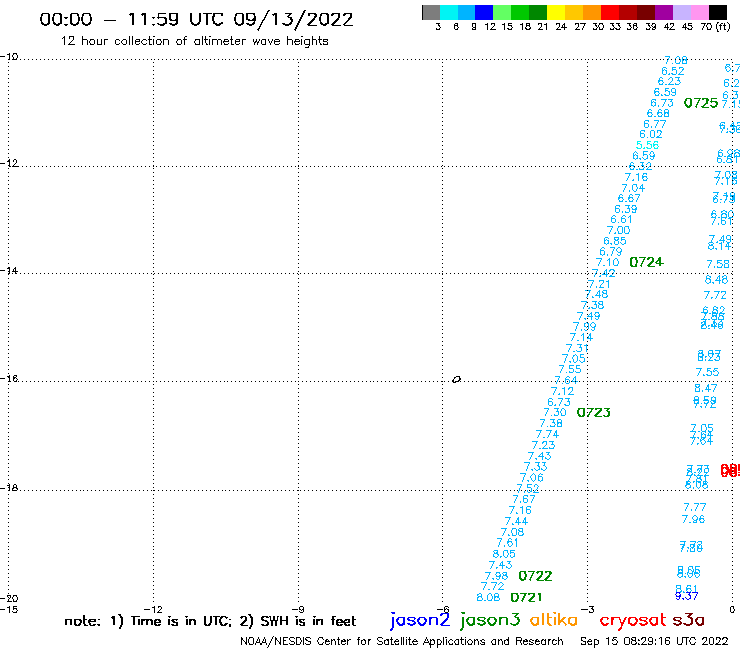Click the '42' label under the color legend
This screenshot has height=650, width=740.
tap(669, 27)
